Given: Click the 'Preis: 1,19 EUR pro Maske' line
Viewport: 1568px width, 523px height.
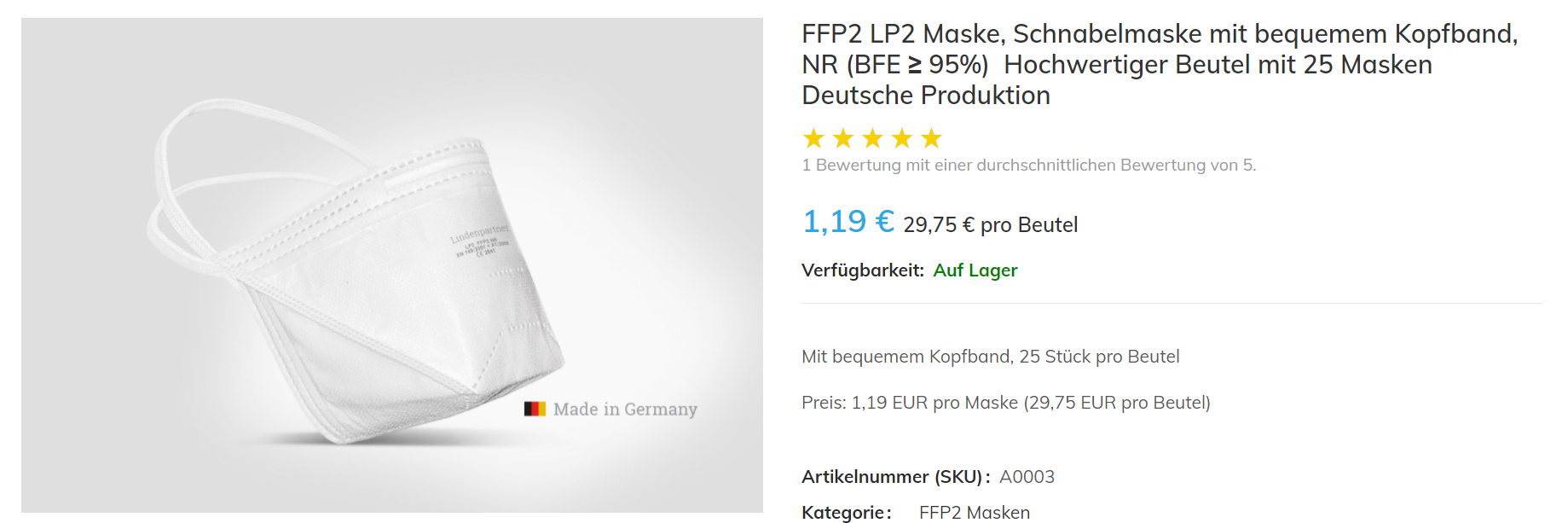Looking at the screenshot, I should [x=1006, y=403].
